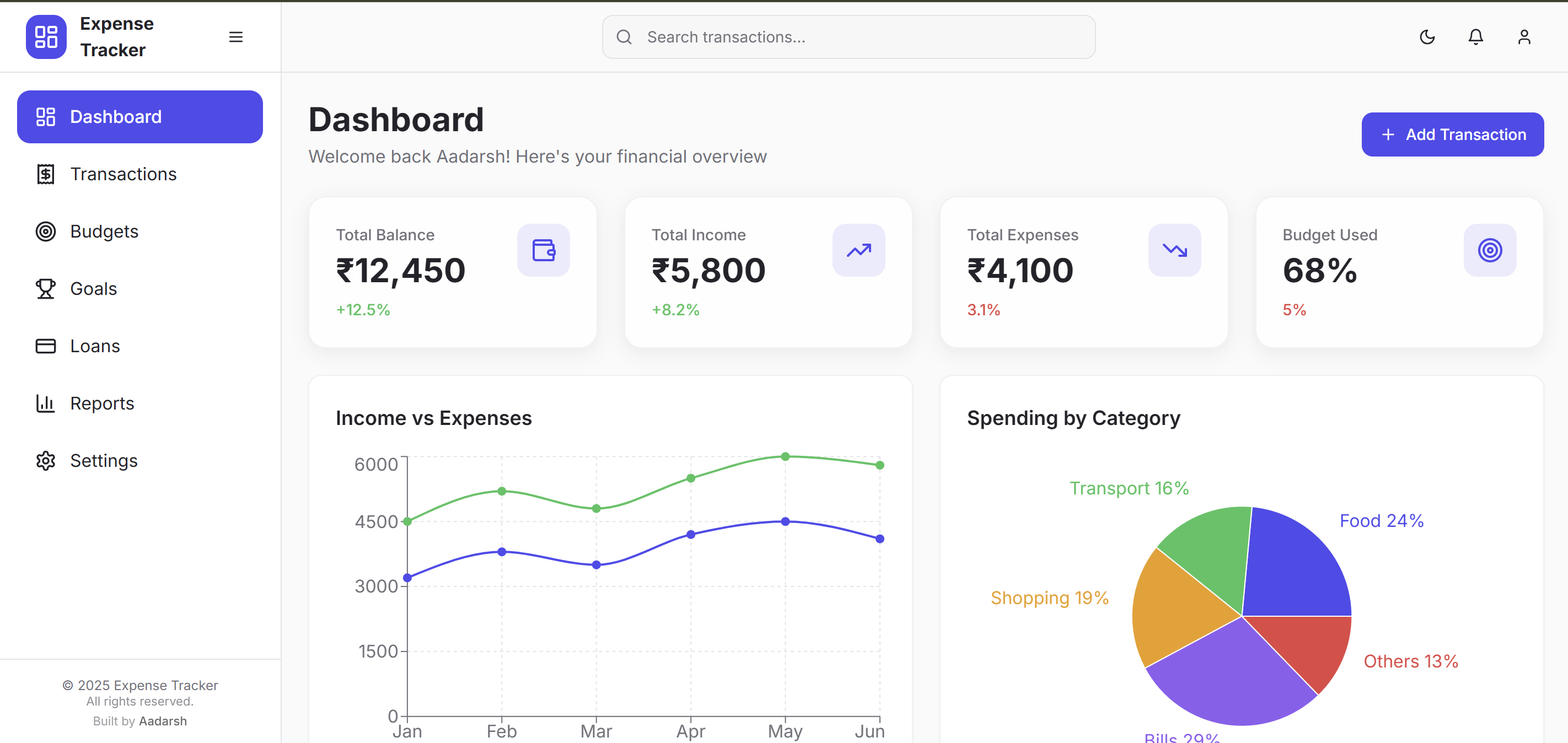
Task: Click the trending up icon on Total Income
Action: coord(859,250)
